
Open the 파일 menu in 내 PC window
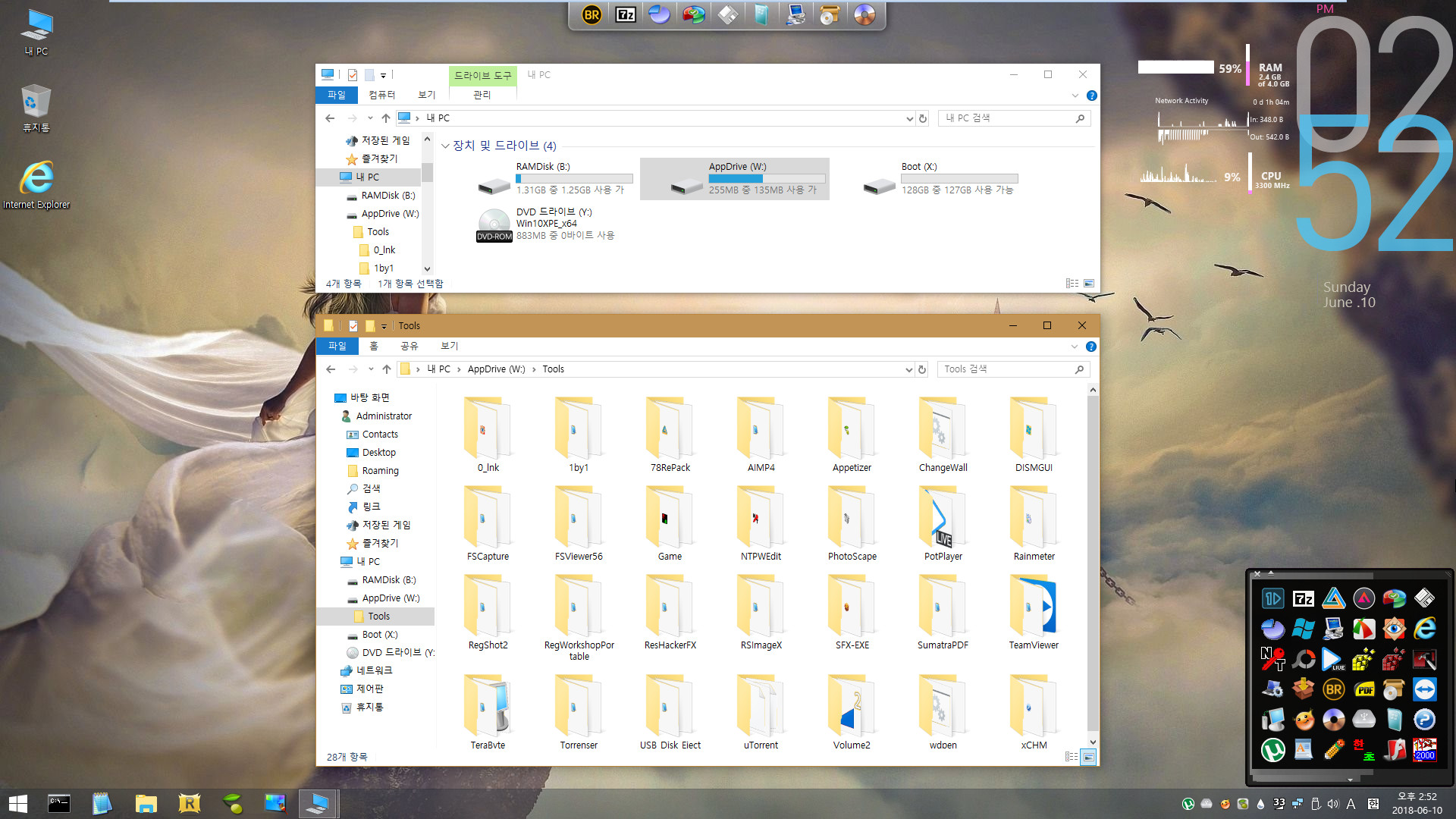tap(336, 95)
